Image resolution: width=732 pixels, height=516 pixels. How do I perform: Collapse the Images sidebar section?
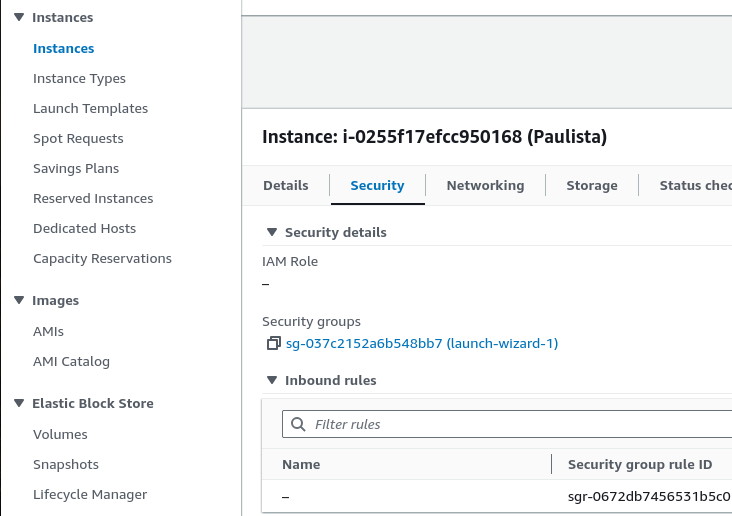click(19, 300)
